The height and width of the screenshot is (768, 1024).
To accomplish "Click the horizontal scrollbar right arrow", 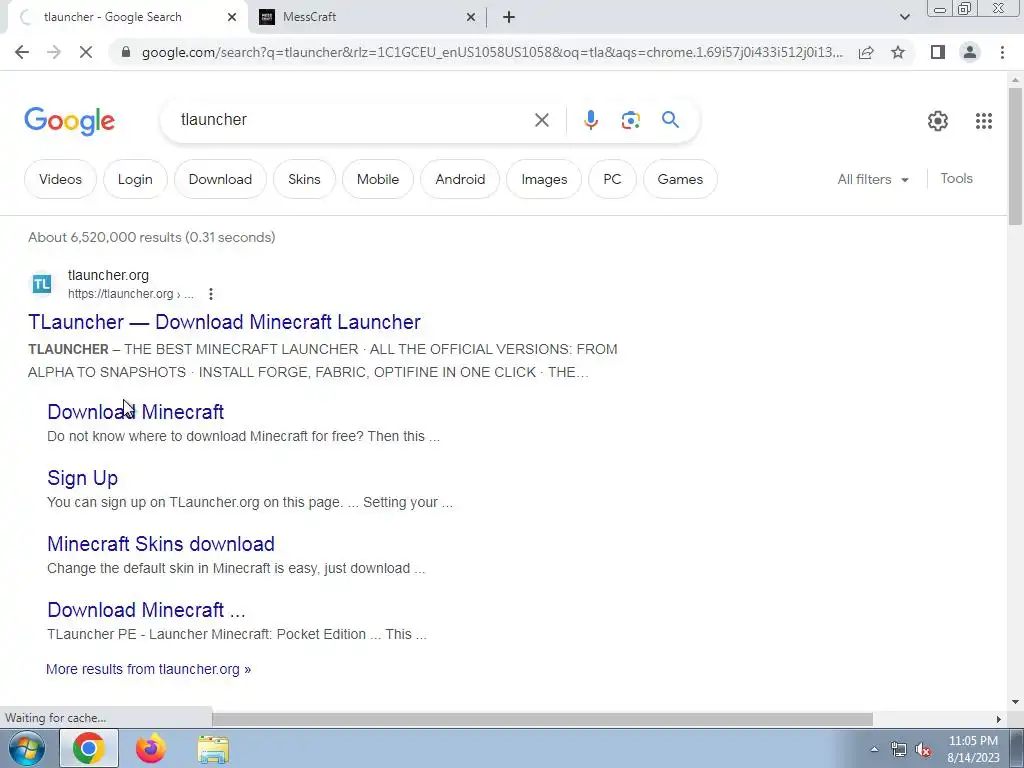I will pos(999,719).
